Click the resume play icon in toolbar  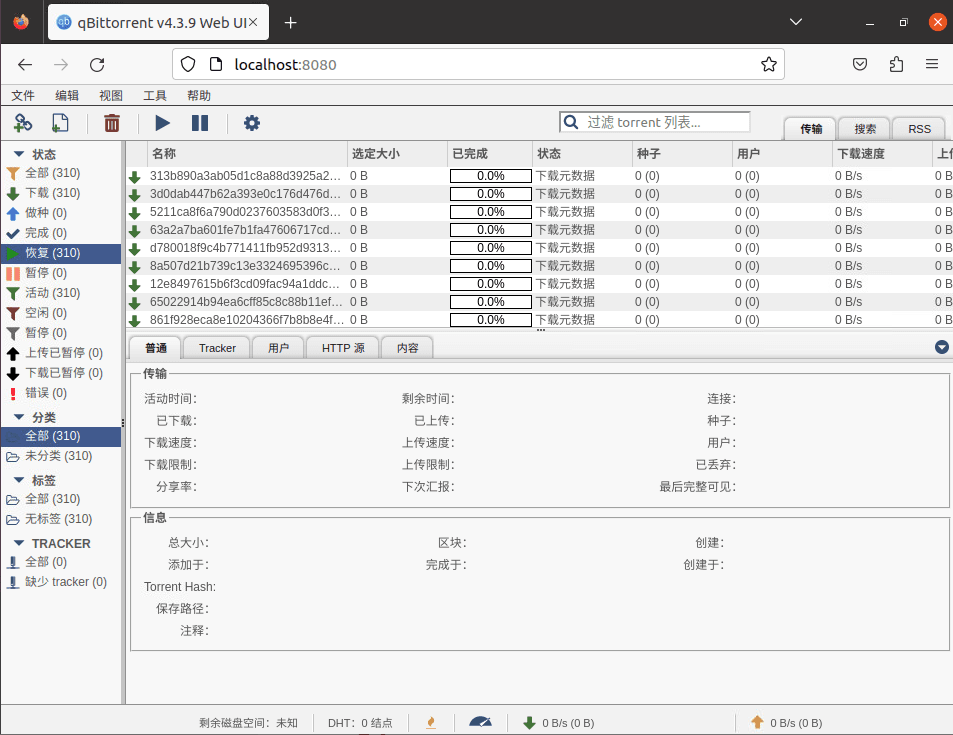pos(162,123)
